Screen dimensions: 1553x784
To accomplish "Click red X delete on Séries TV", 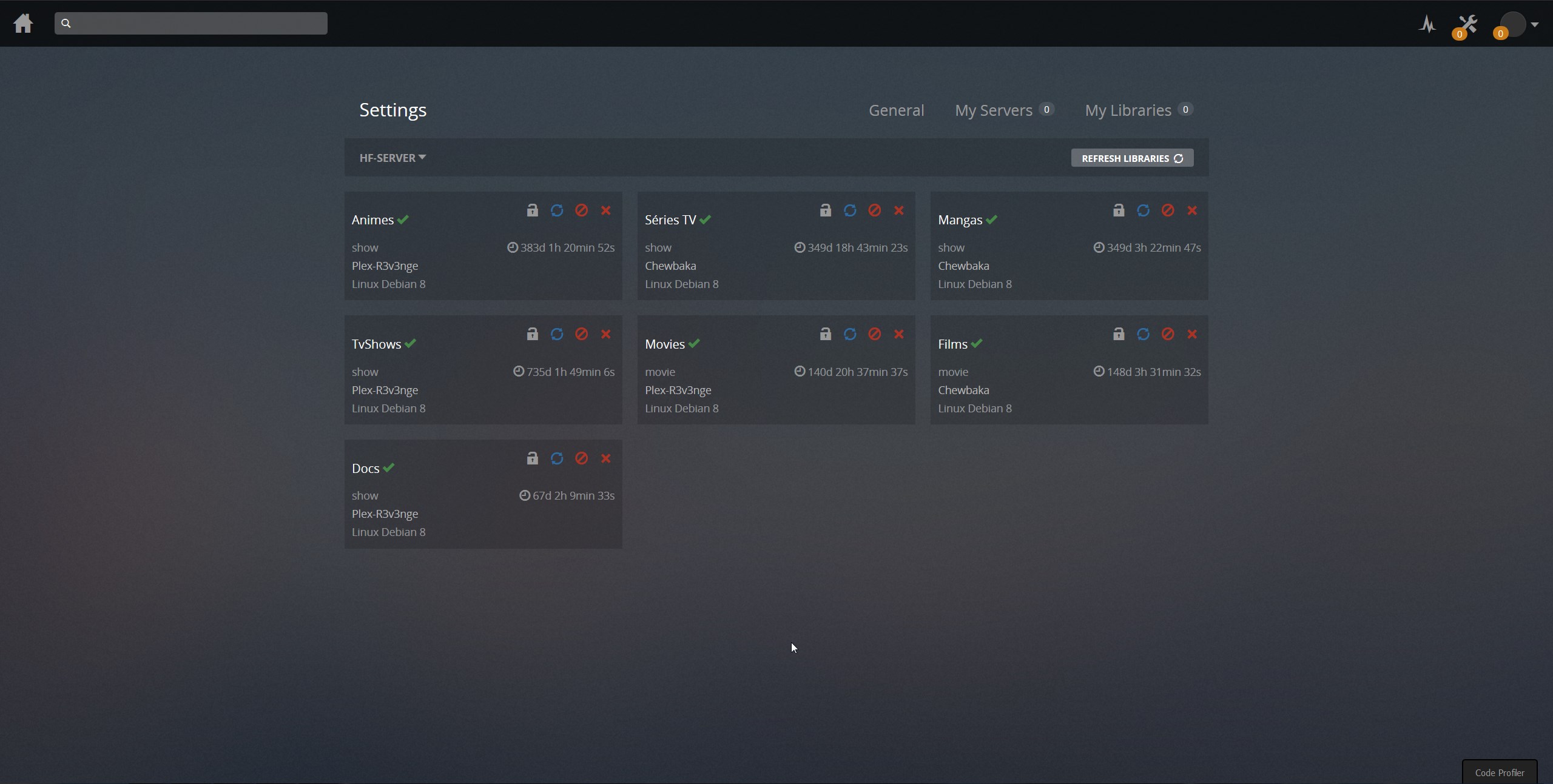I will pyautogui.click(x=899, y=210).
